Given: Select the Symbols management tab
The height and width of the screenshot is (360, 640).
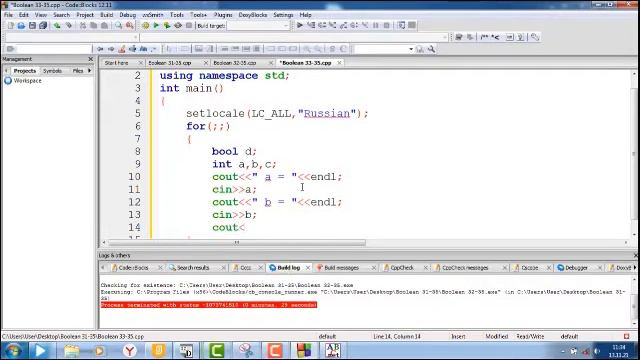Looking at the screenshot, I should click(52, 71).
